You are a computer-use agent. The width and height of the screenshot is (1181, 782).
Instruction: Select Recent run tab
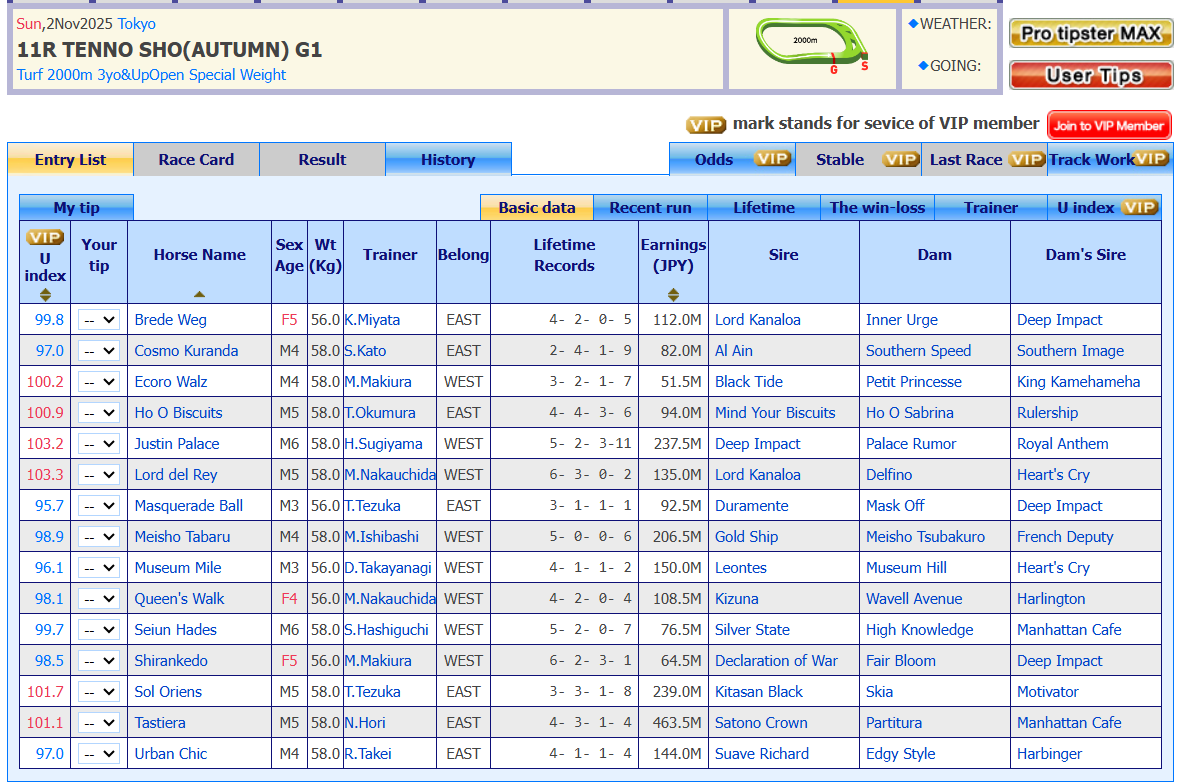tap(651, 207)
